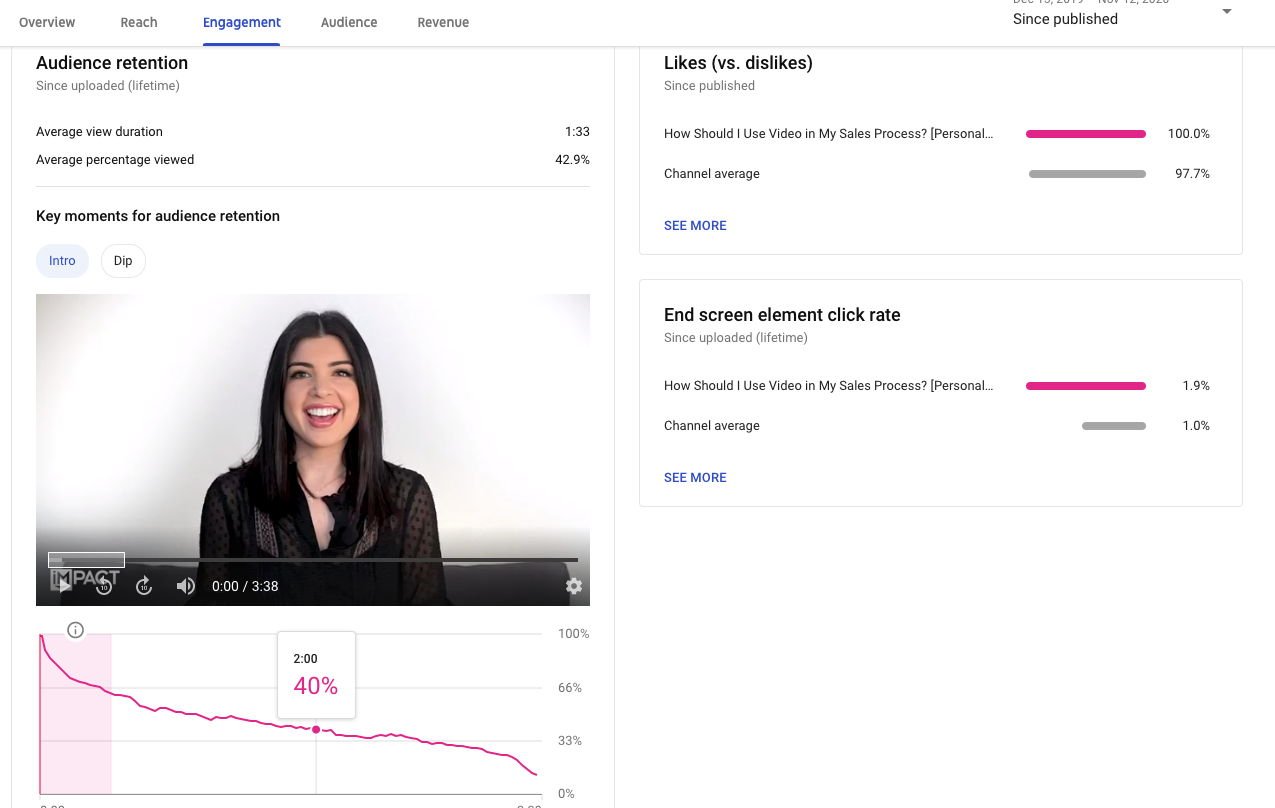Click SEE MORE under End screen card

pos(695,478)
